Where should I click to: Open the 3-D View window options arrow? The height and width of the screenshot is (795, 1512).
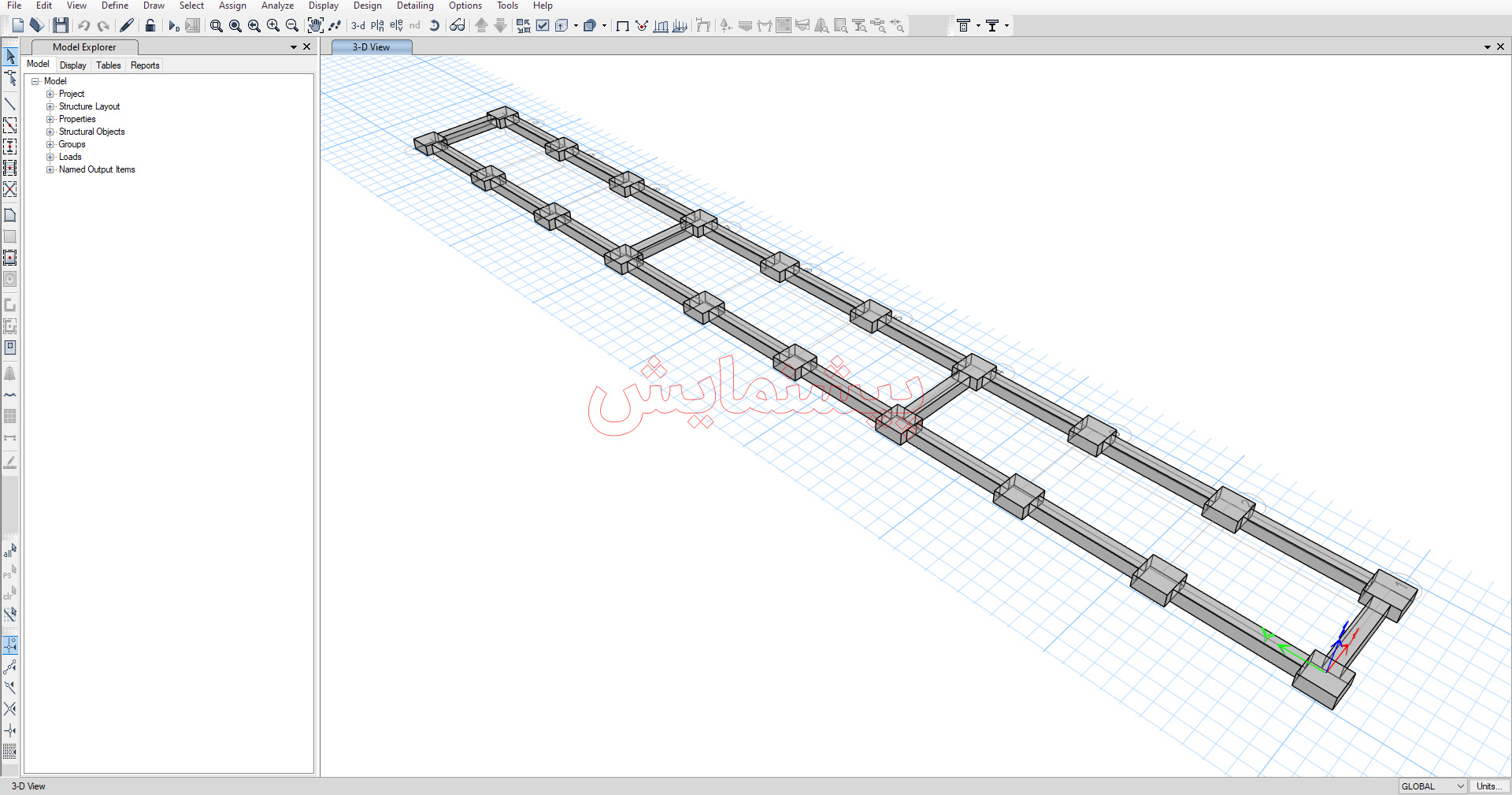(1487, 47)
